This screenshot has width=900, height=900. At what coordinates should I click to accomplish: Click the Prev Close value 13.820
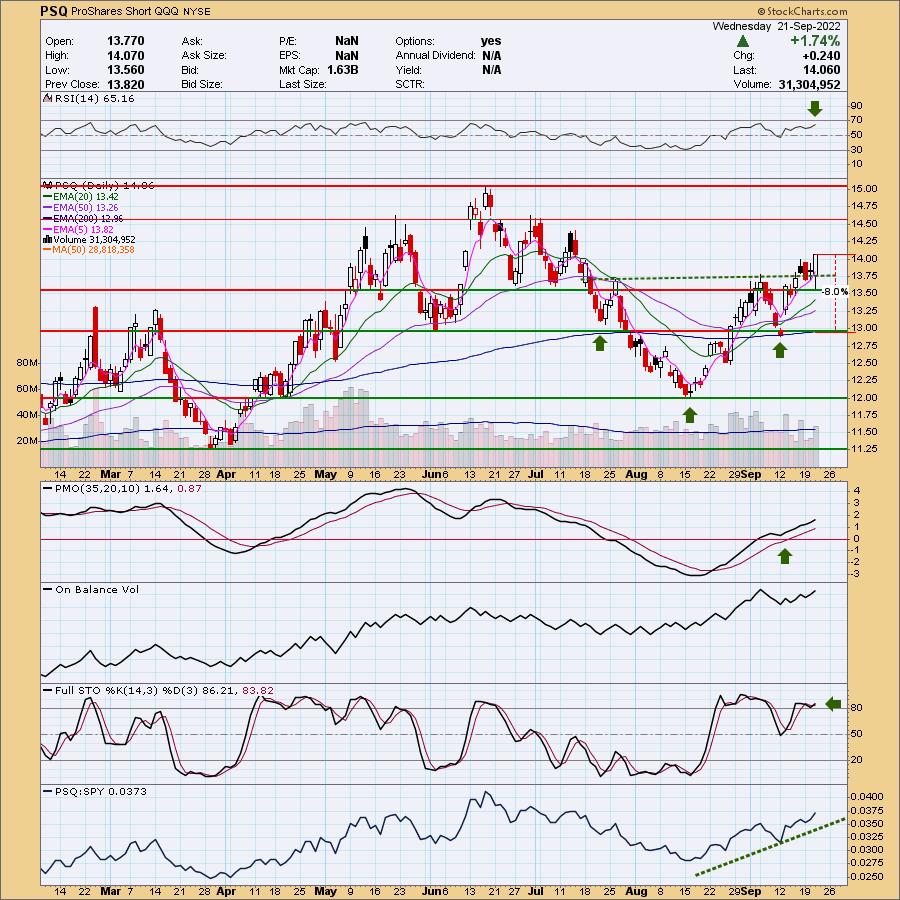click(x=126, y=84)
